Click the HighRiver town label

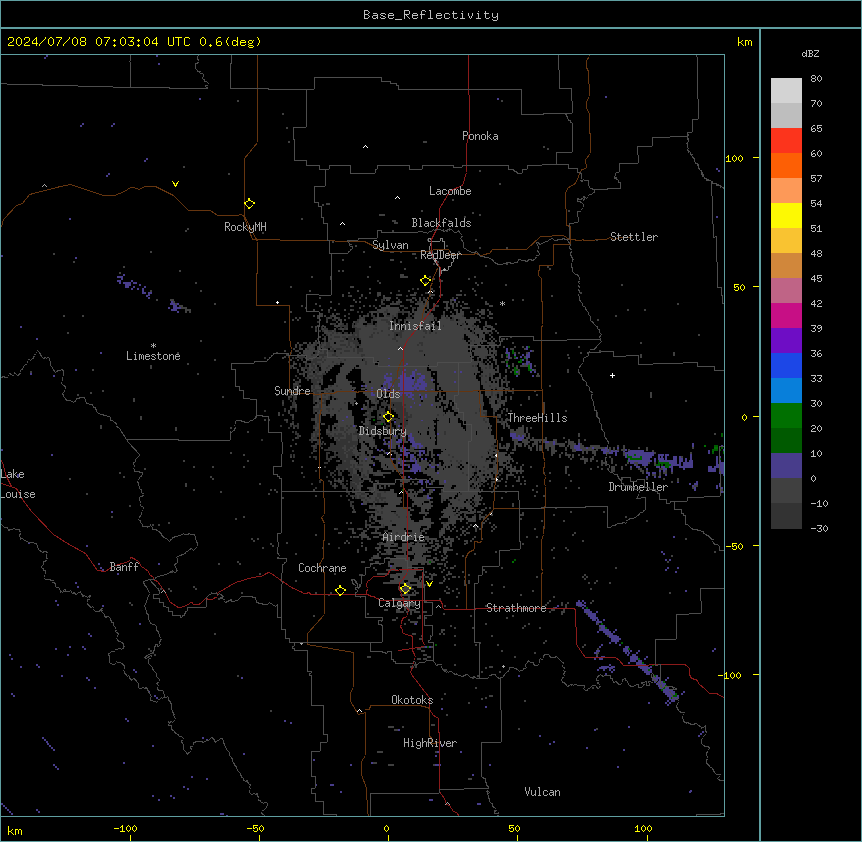coord(430,743)
